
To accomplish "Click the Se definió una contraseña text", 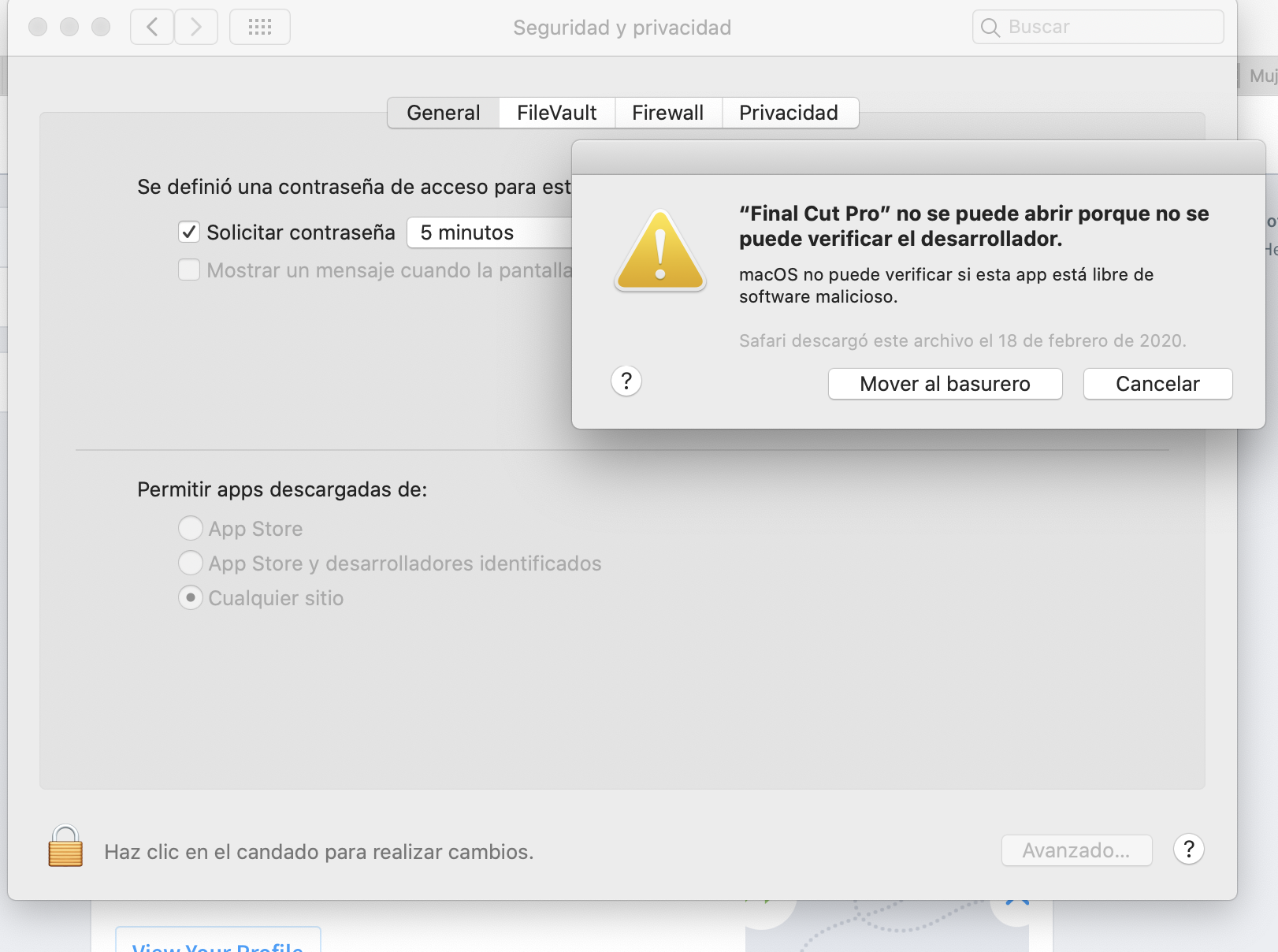I will [x=355, y=187].
